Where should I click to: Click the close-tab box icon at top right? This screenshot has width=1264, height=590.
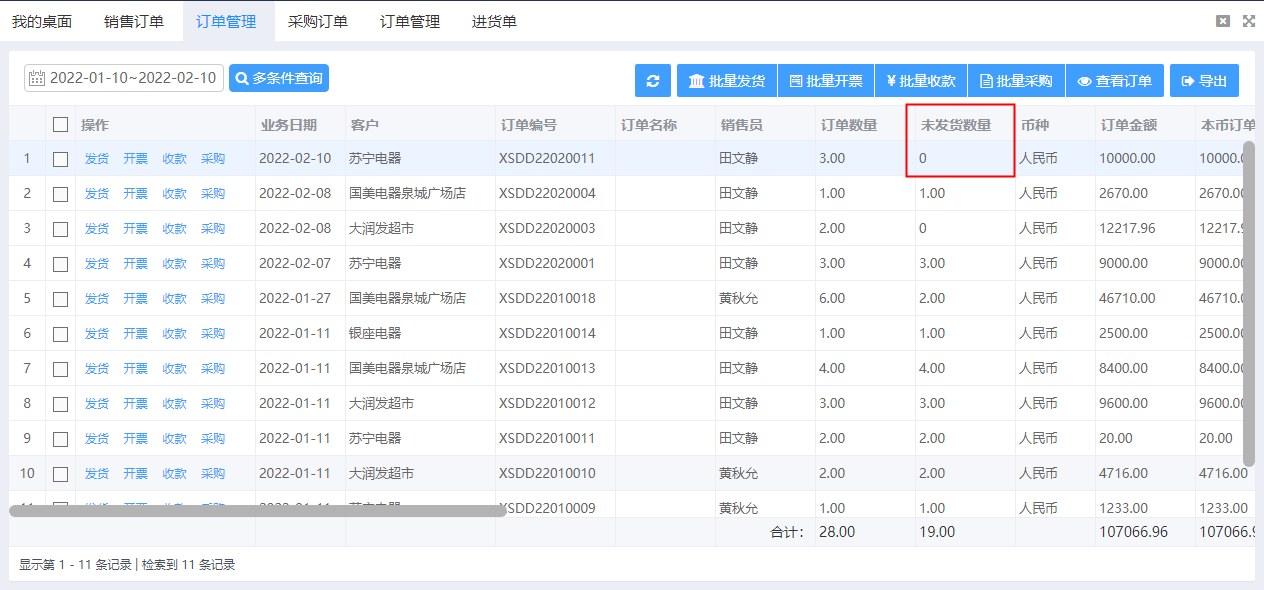1222,21
